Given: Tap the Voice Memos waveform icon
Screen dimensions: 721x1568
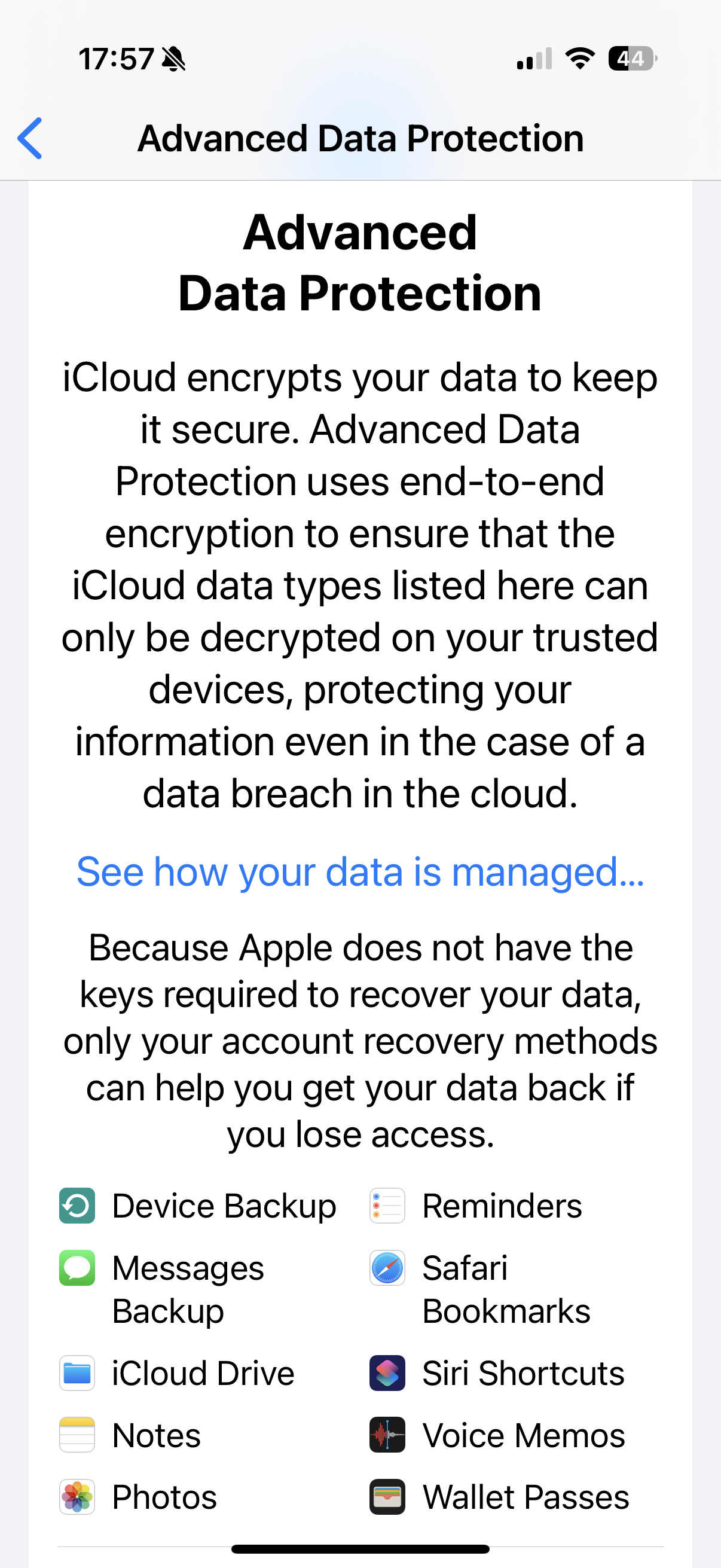Looking at the screenshot, I should pos(387,1435).
